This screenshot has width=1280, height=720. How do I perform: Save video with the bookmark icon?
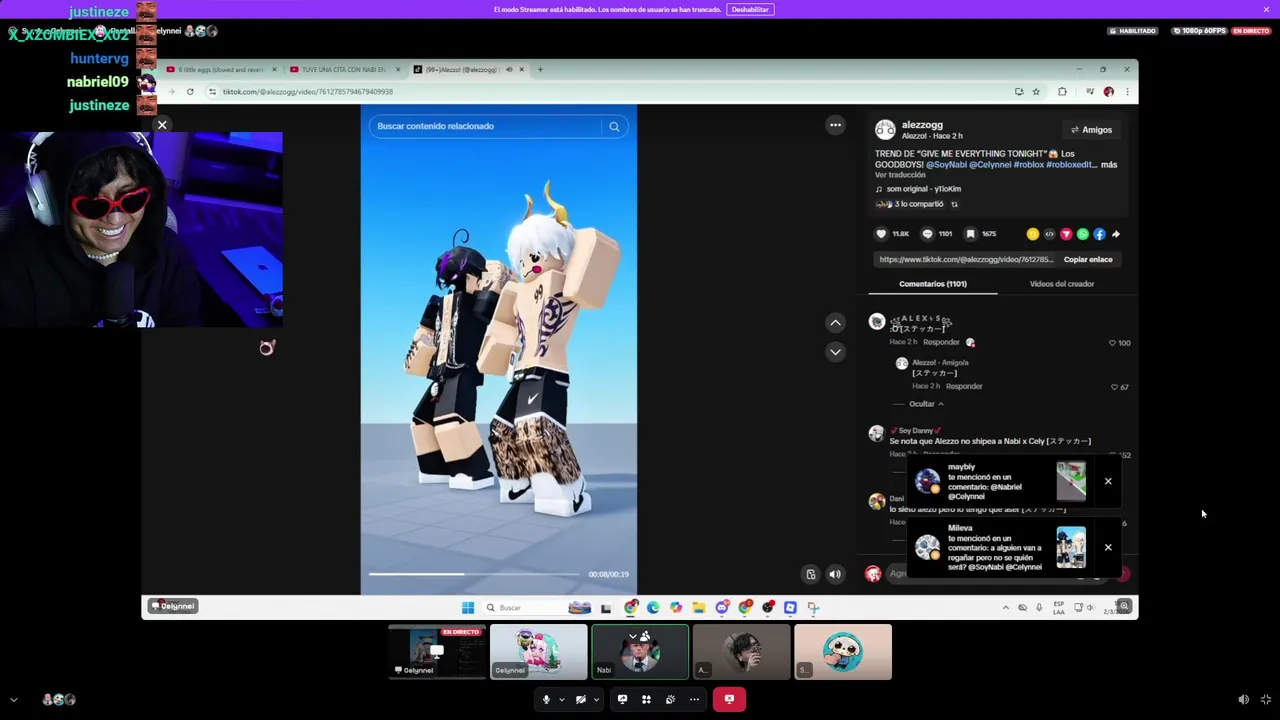970,234
